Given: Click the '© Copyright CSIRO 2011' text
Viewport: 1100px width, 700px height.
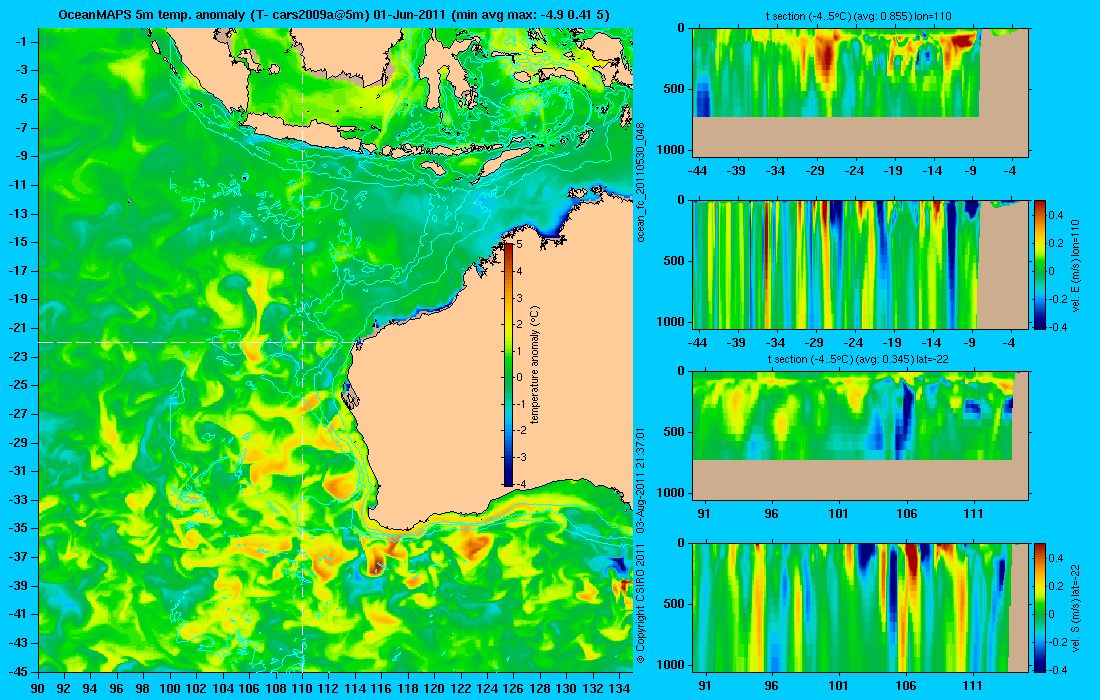Looking at the screenshot, I should coord(640,601).
